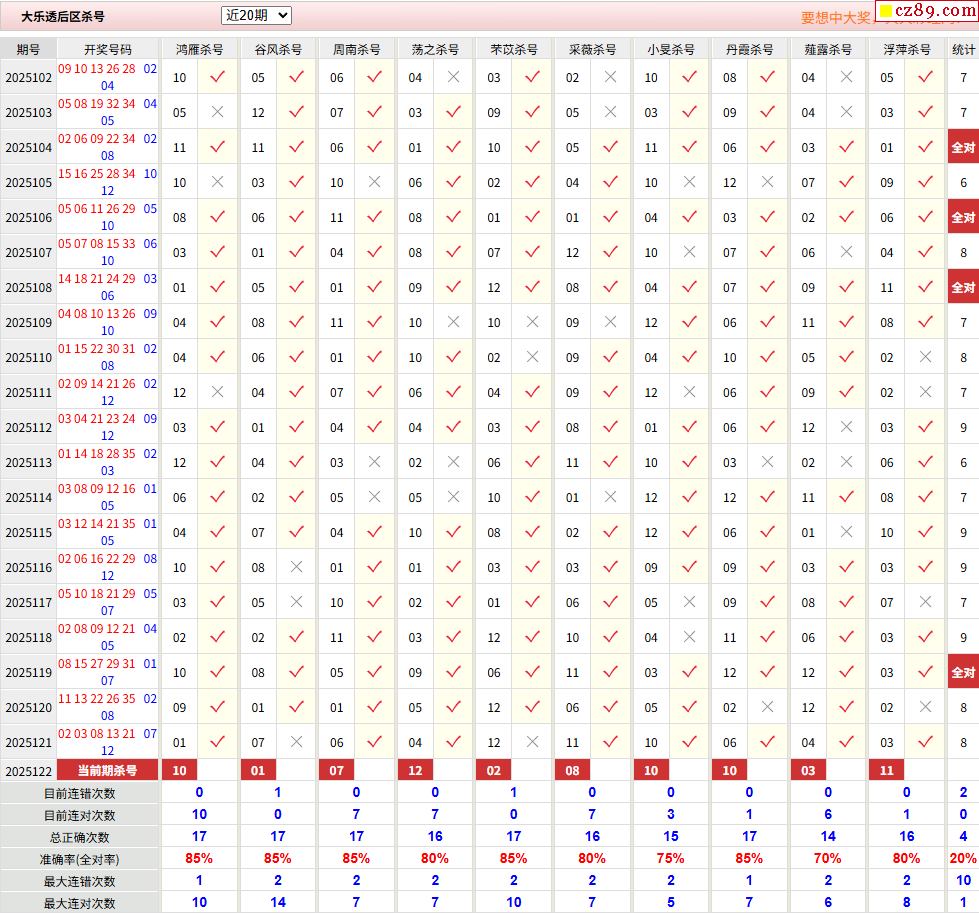This screenshot has height=913, width=979.
Task: Open the 近20期 period dropdown
Action: (x=256, y=15)
